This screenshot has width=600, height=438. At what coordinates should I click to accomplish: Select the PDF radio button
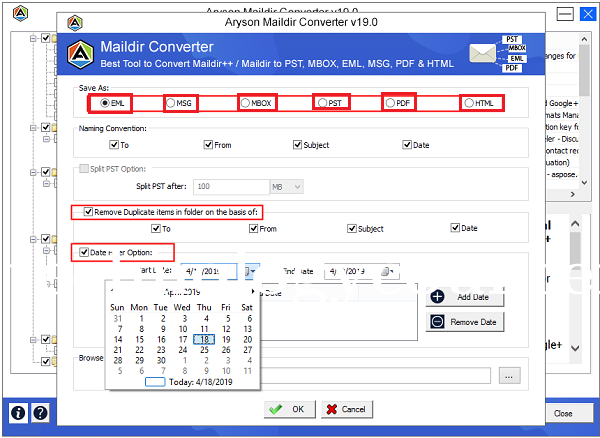pyautogui.click(x=390, y=103)
